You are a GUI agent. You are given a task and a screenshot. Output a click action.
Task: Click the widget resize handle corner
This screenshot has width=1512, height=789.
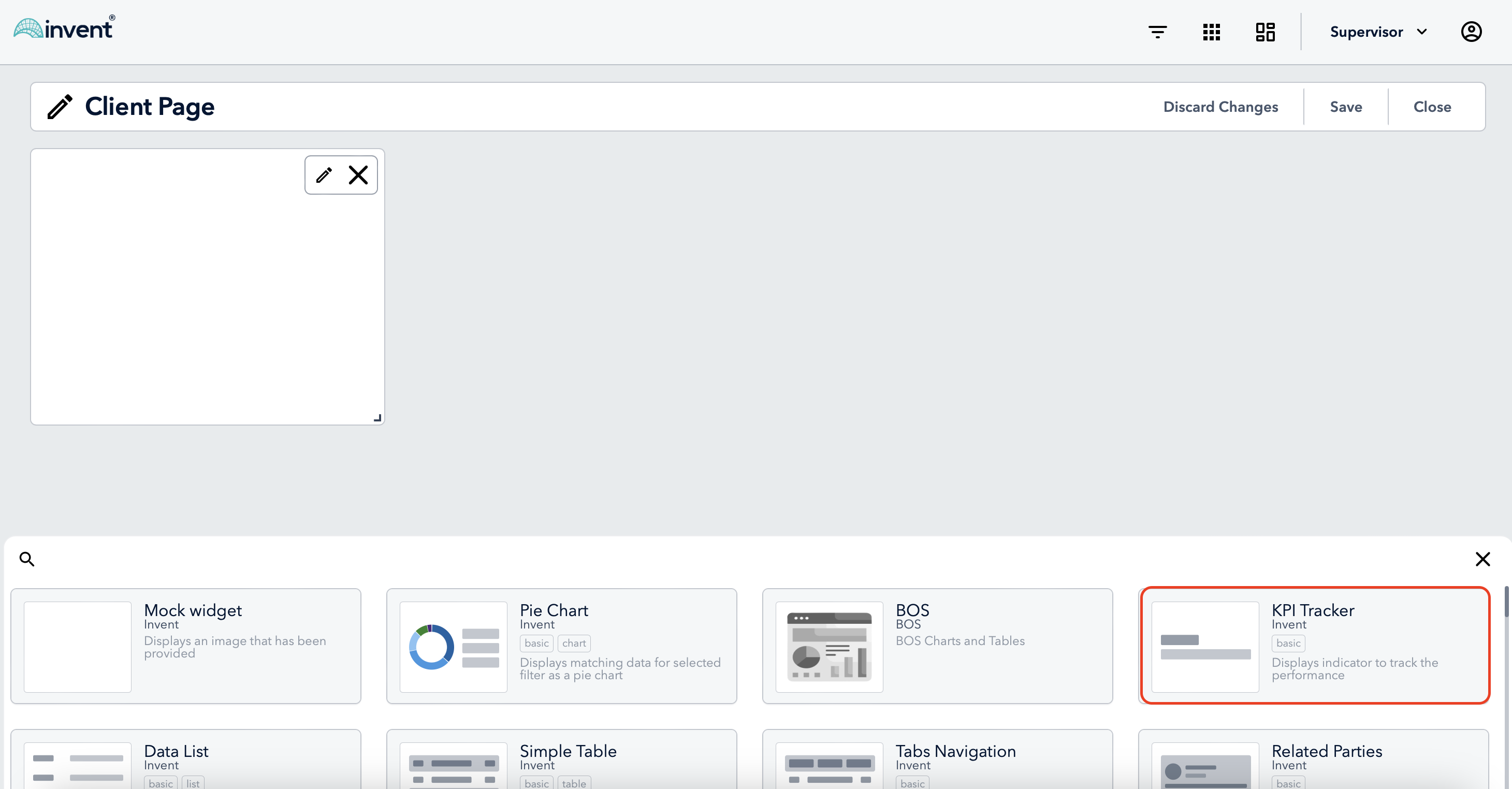tap(377, 418)
